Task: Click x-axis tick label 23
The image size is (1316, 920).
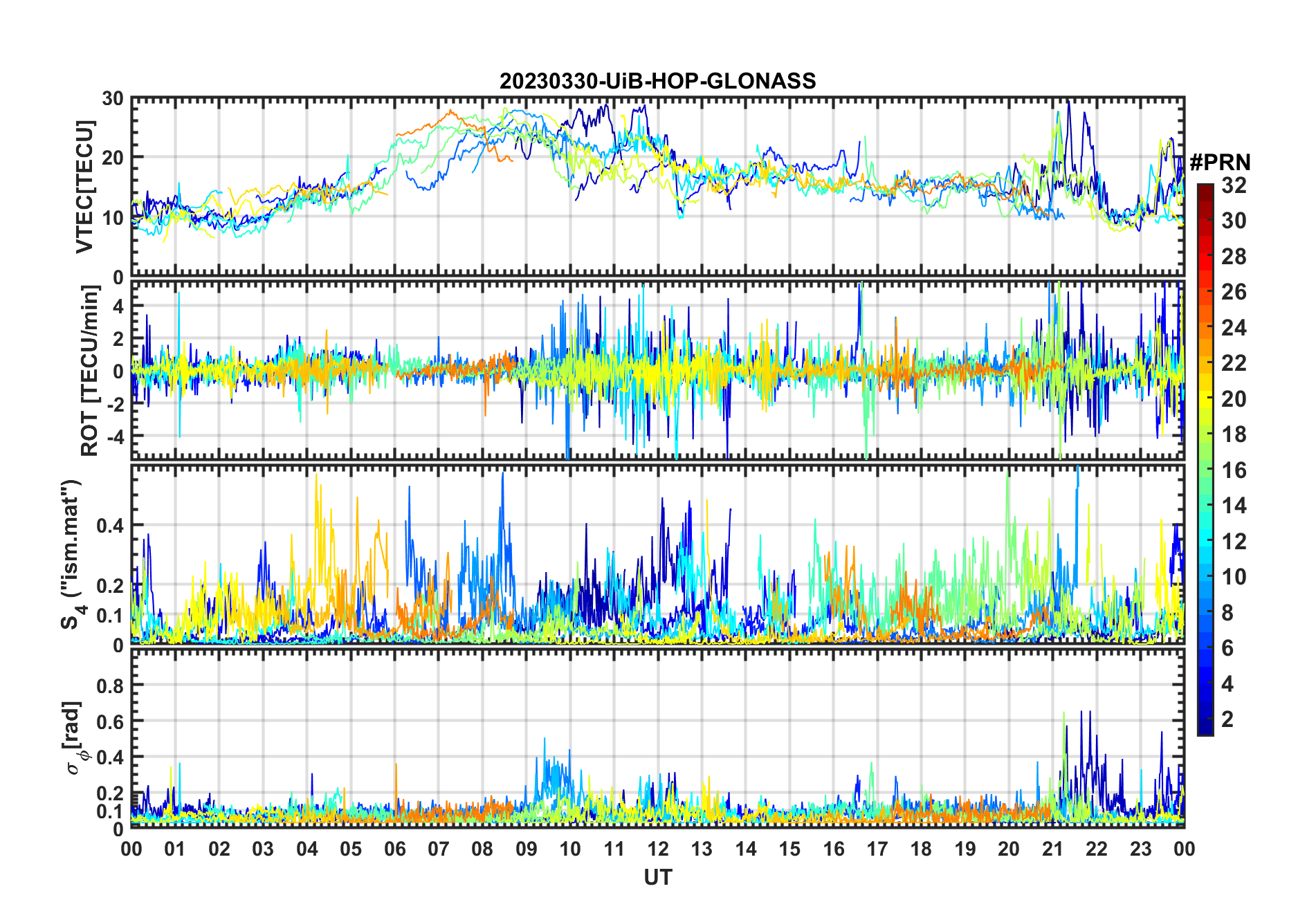Action: (1140, 849)
